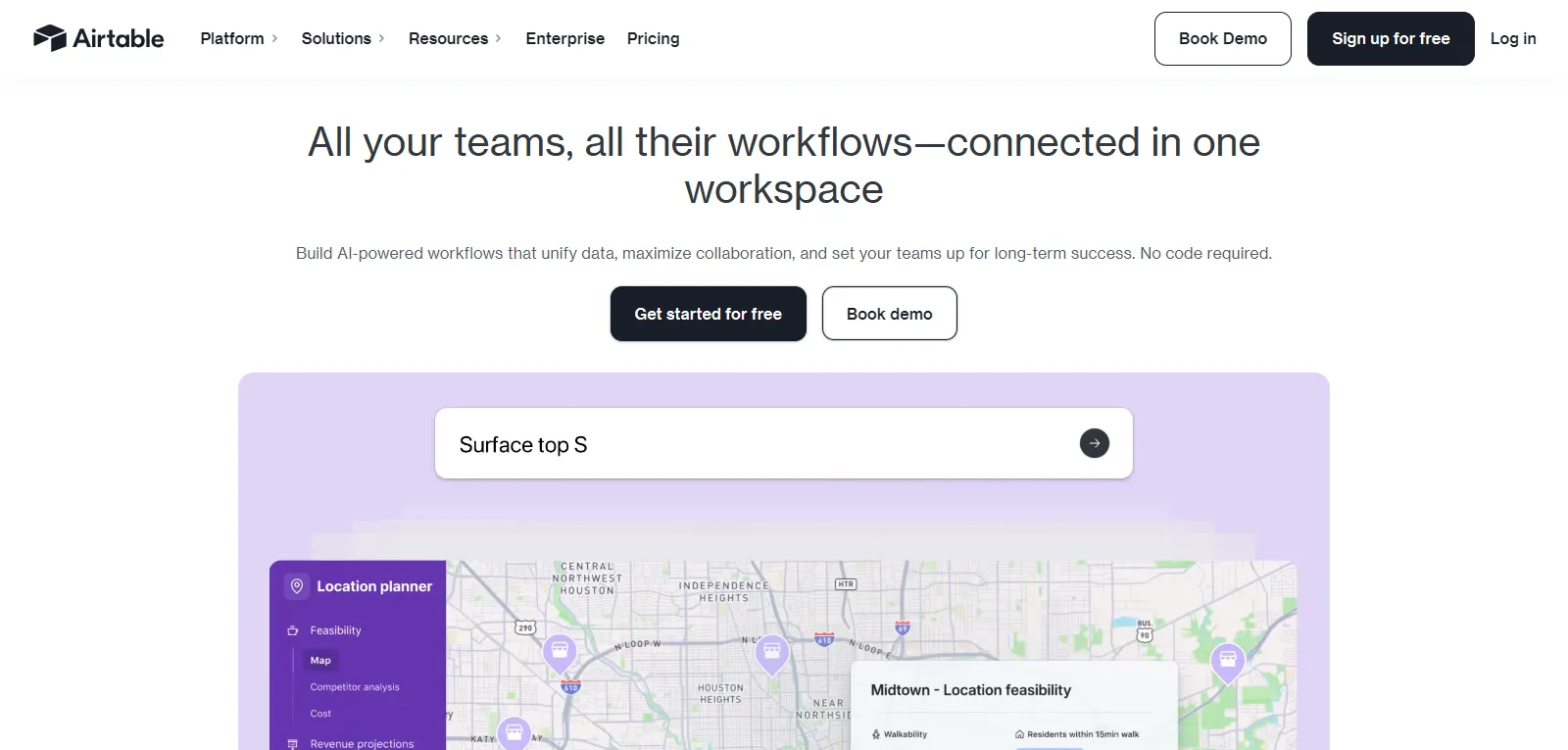Expand the Resources dropdown menu
The height and width of the screenshot is (750, 1568).
(455, 38)
